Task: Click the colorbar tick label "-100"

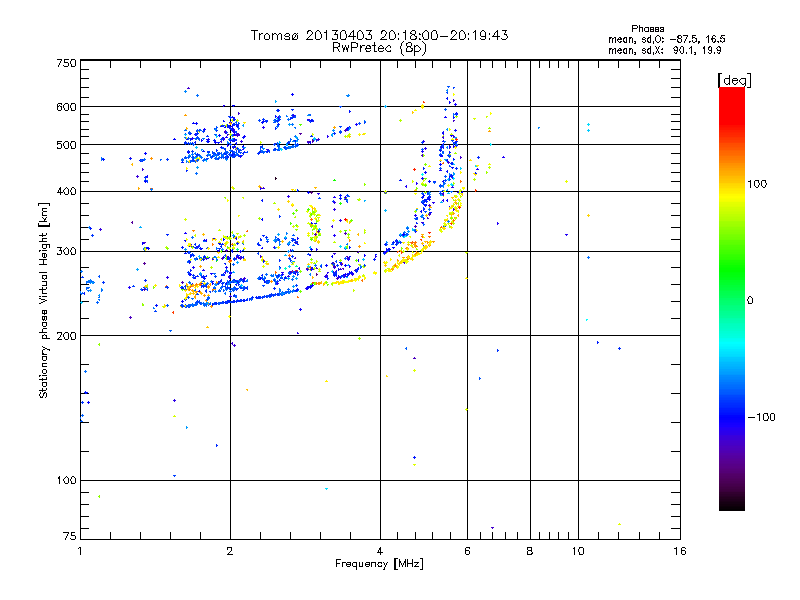Action: coord(761,417)
